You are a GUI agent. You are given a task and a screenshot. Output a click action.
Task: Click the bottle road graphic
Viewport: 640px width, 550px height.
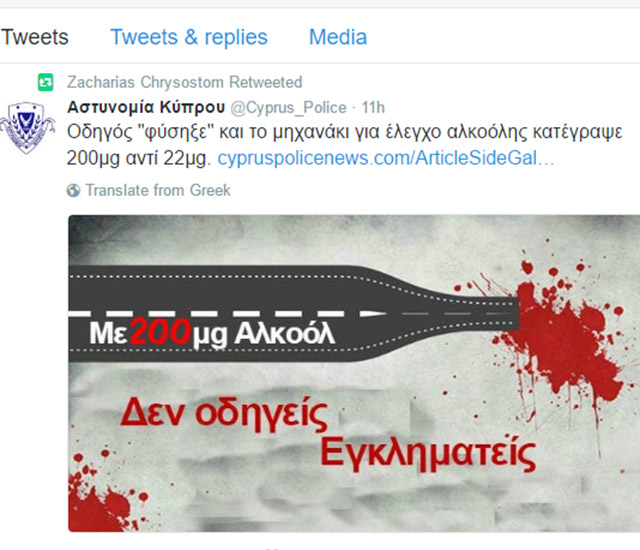tap(293, 314)
